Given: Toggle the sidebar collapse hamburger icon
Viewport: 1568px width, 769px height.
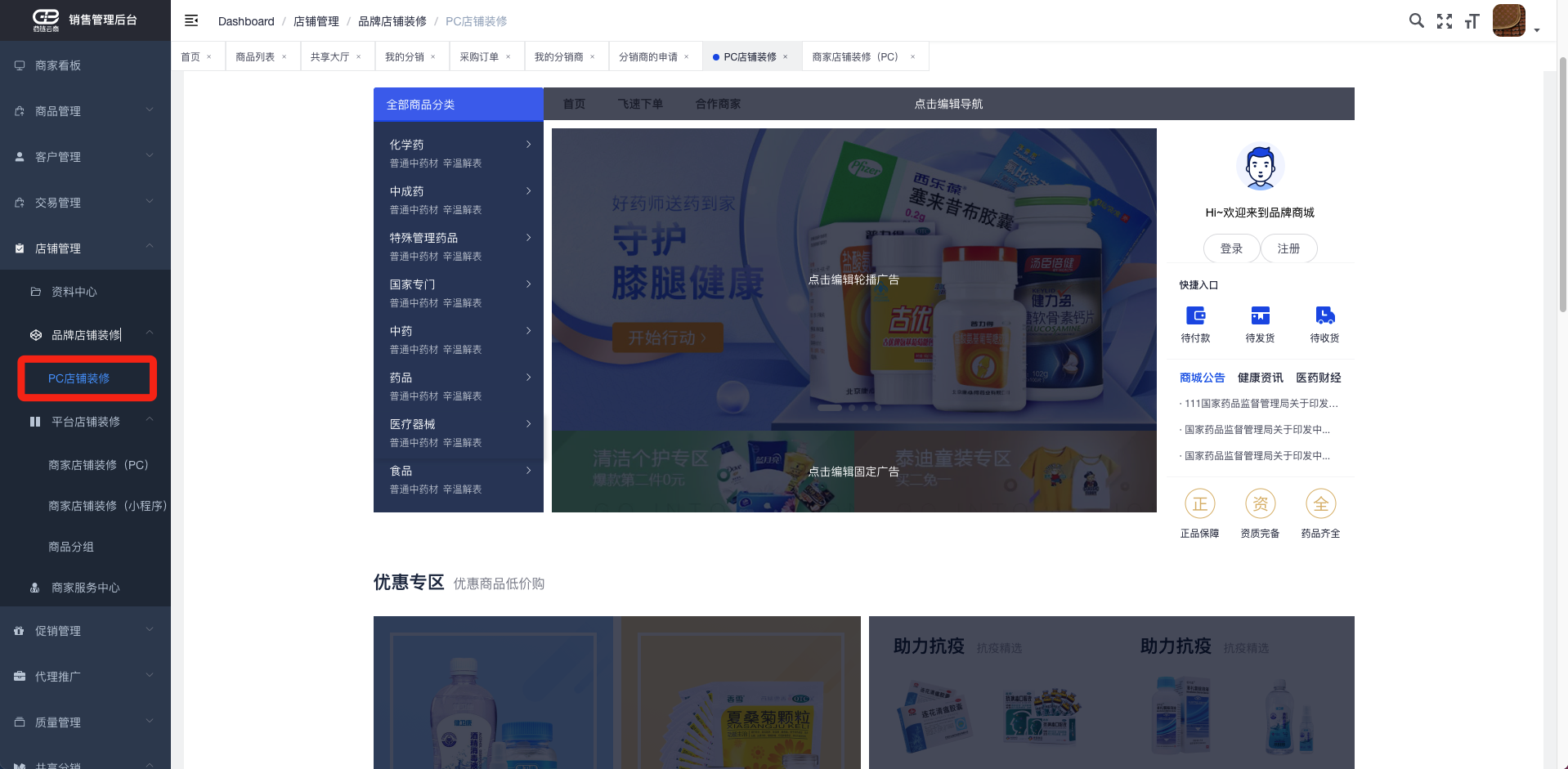Looking at the screenshot, I should pyautogui.click(x=191, y=20).
